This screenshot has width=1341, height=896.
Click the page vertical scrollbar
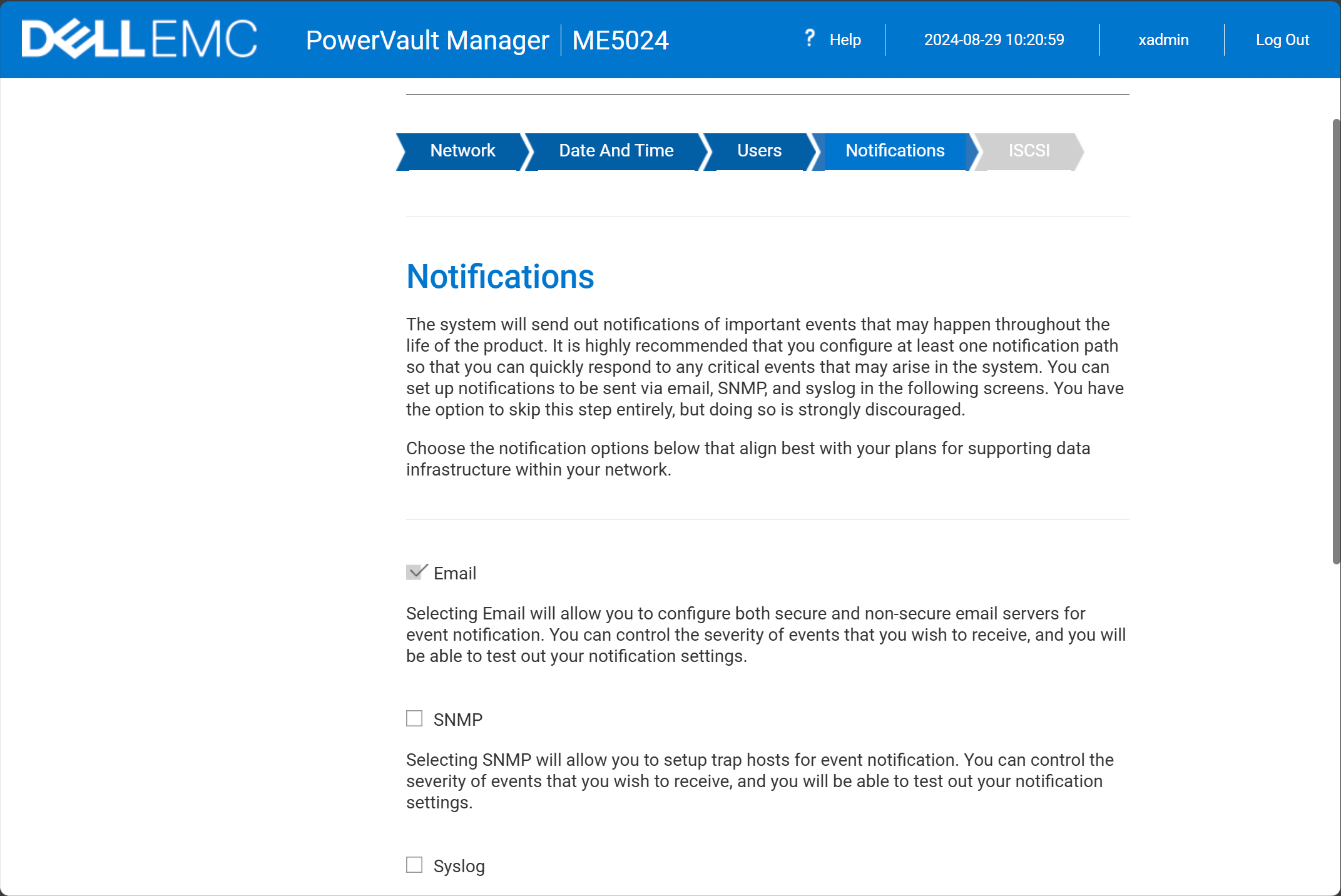[x=1336, y=341]
